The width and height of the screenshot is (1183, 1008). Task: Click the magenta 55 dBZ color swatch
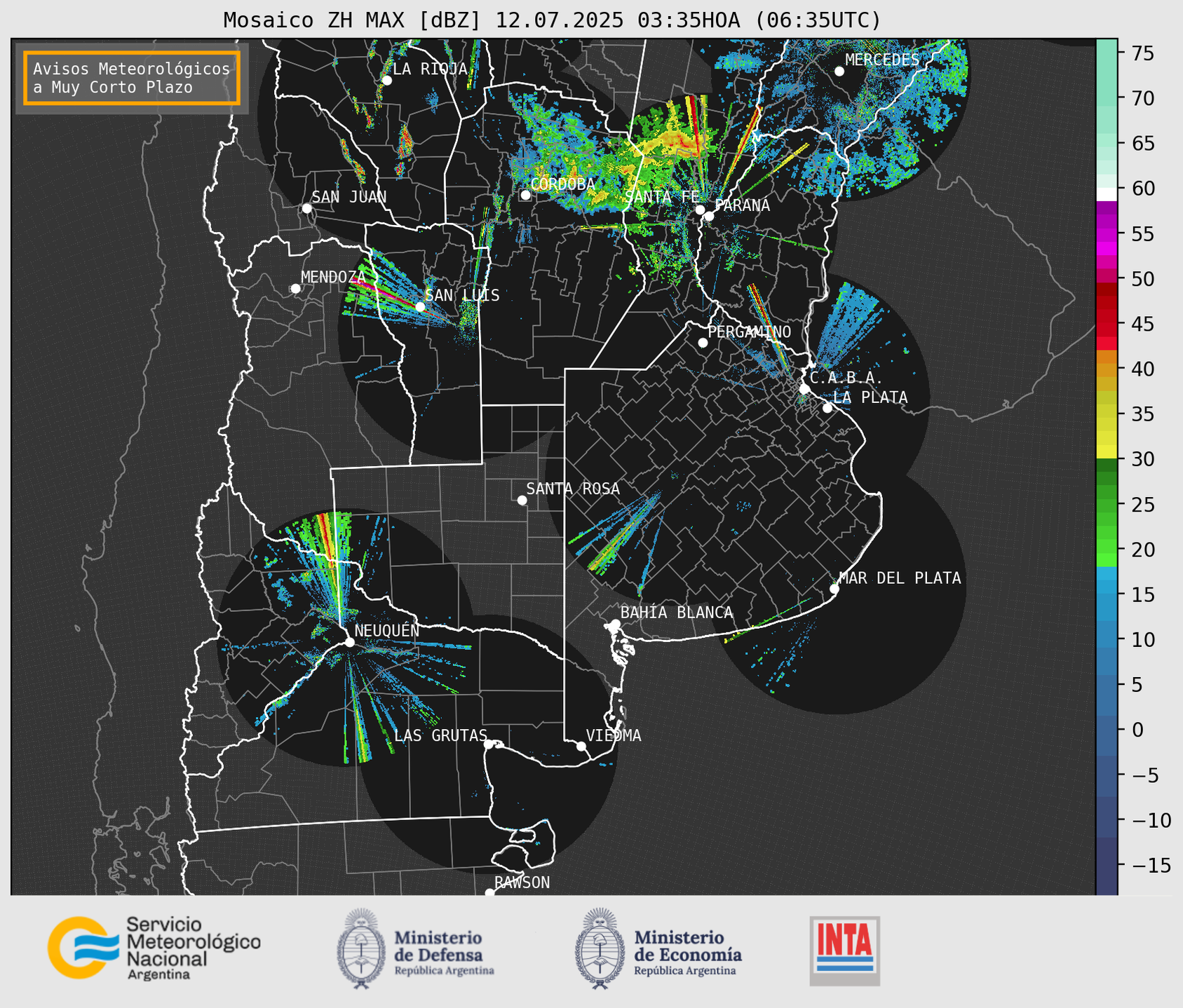tap(1107, 235)
